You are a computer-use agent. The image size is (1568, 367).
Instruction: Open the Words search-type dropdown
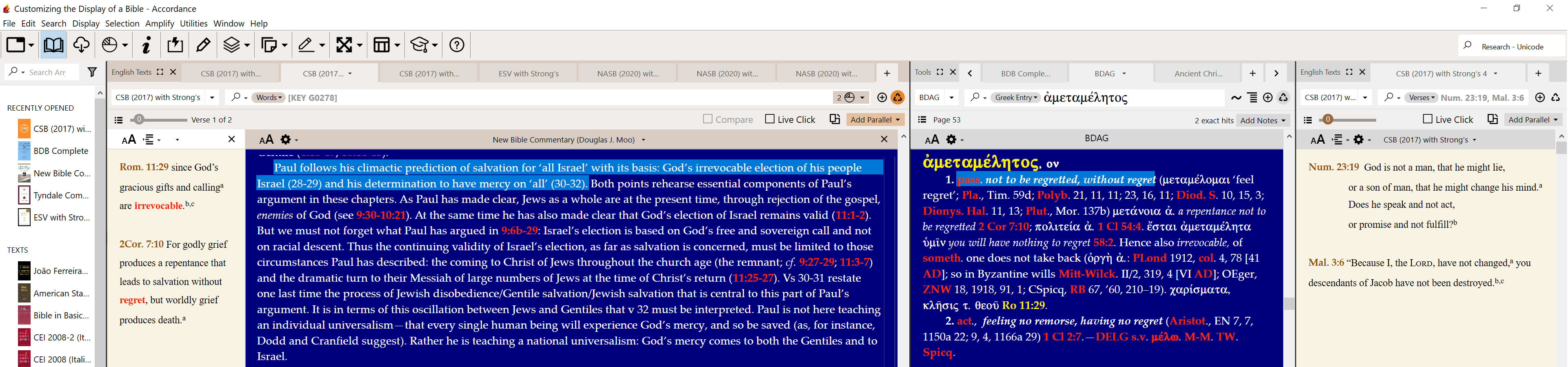pyautogui.click(x=269, y=98)
